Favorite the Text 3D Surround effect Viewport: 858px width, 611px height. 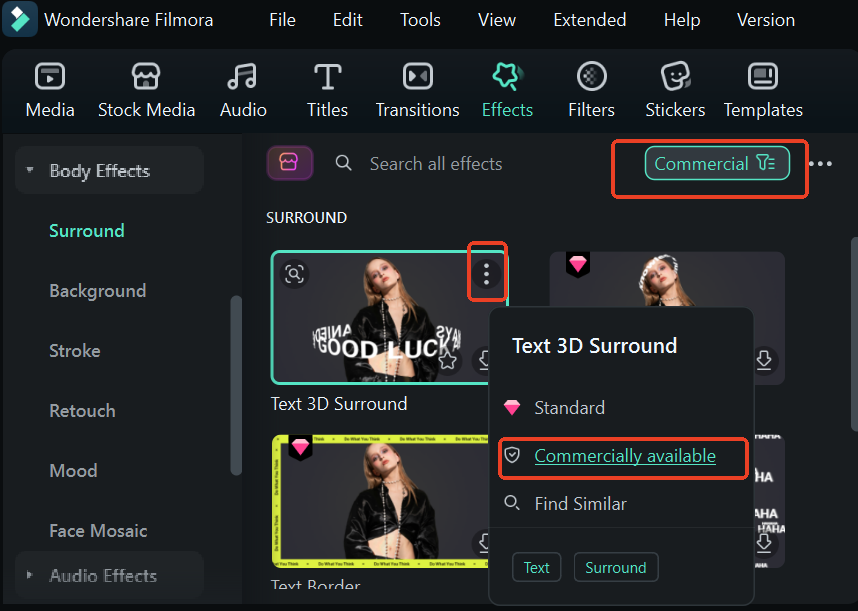pyautogui.click(x=449, y=360)
